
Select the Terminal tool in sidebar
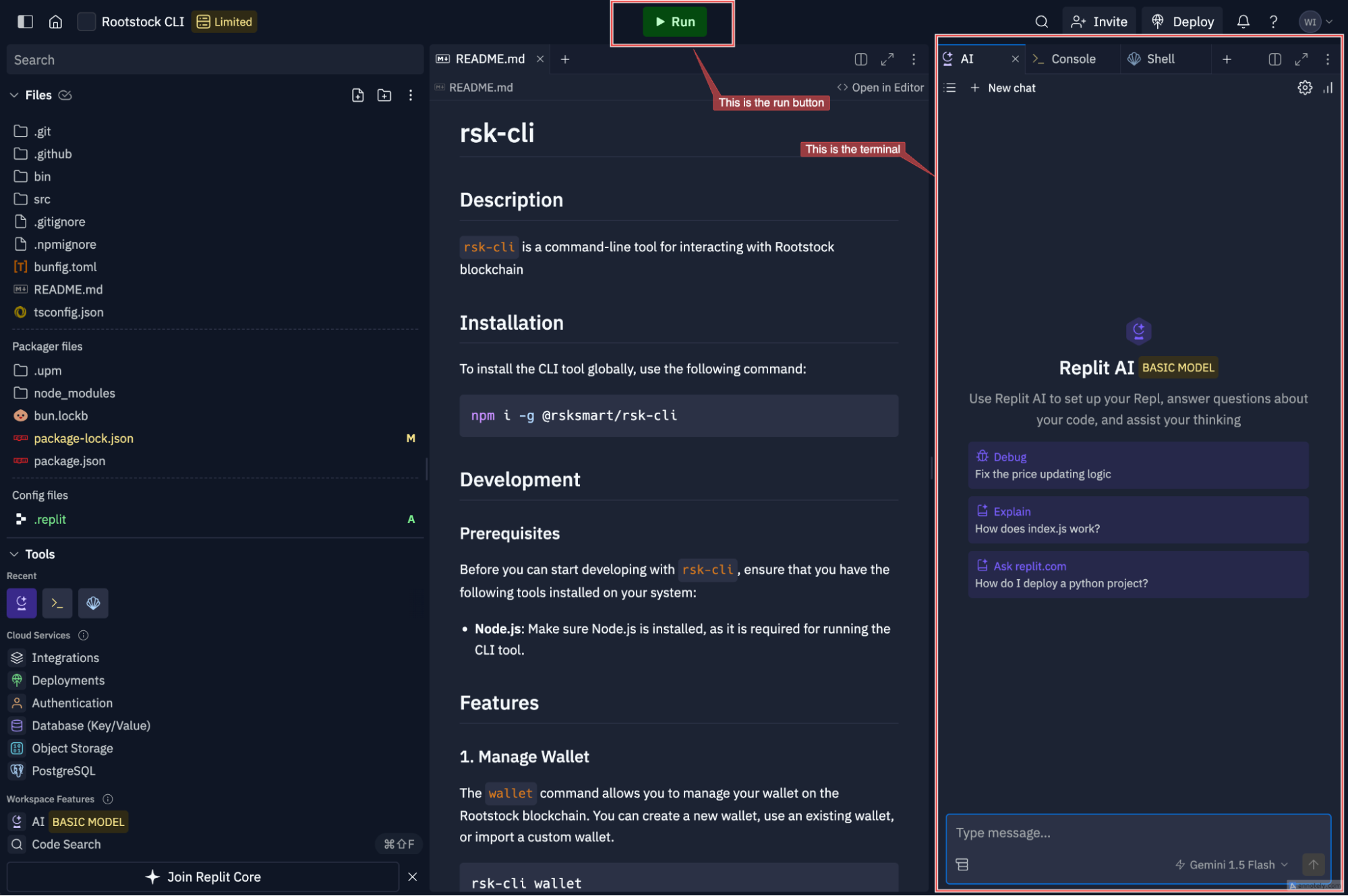58,603
